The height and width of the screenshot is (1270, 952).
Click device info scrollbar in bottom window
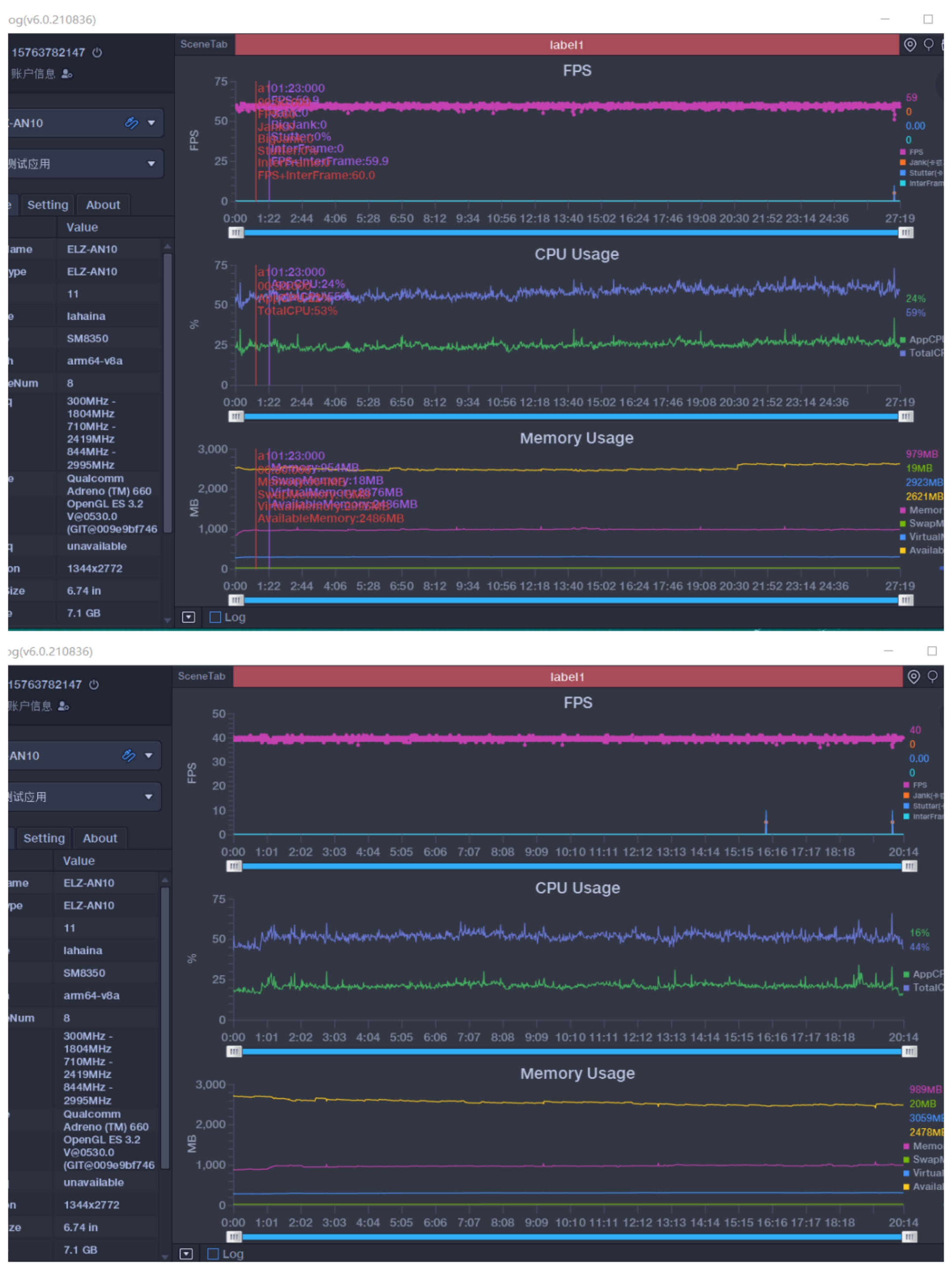(165, 1028)
